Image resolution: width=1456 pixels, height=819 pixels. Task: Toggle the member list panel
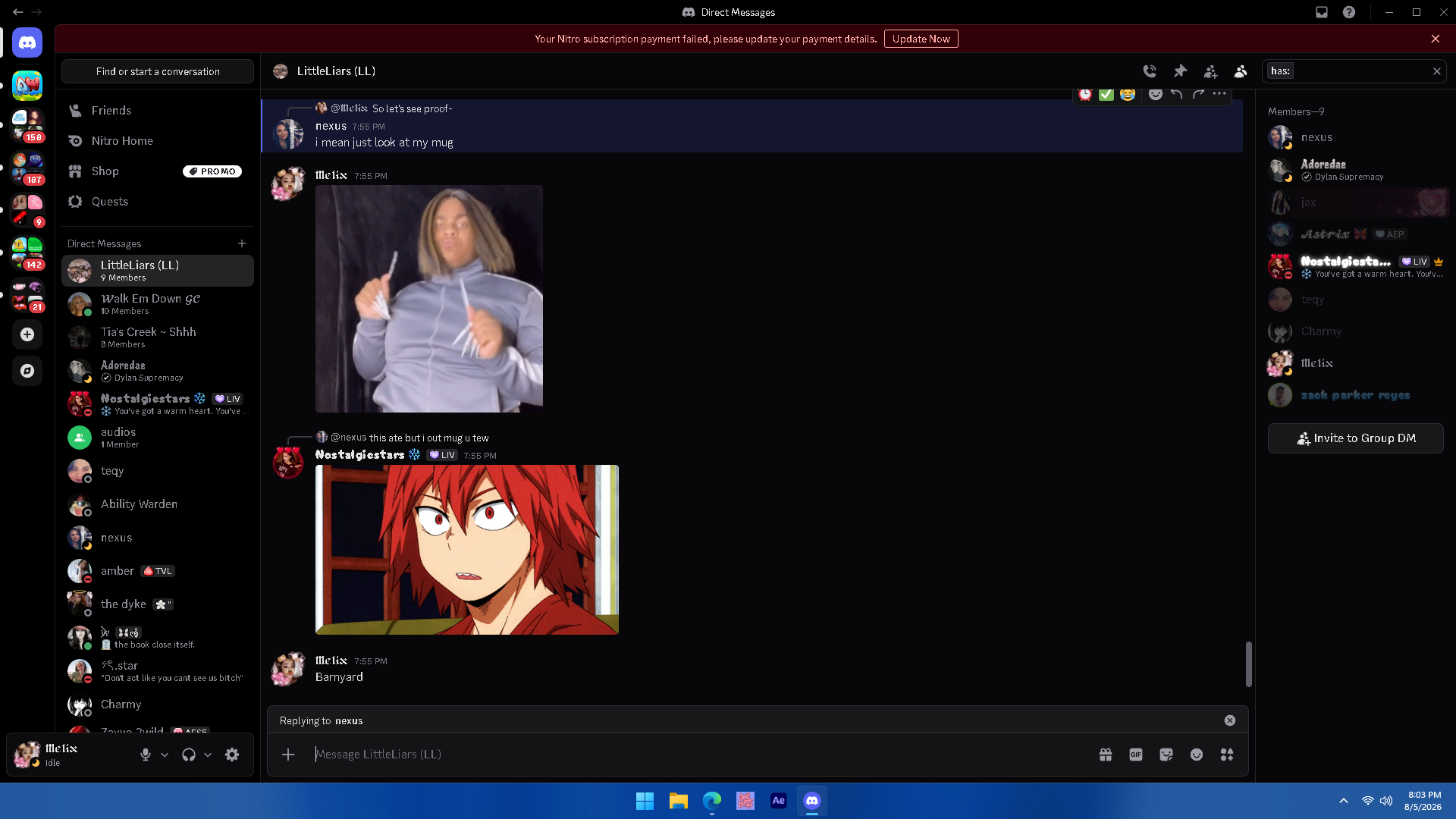point(1241,71)
